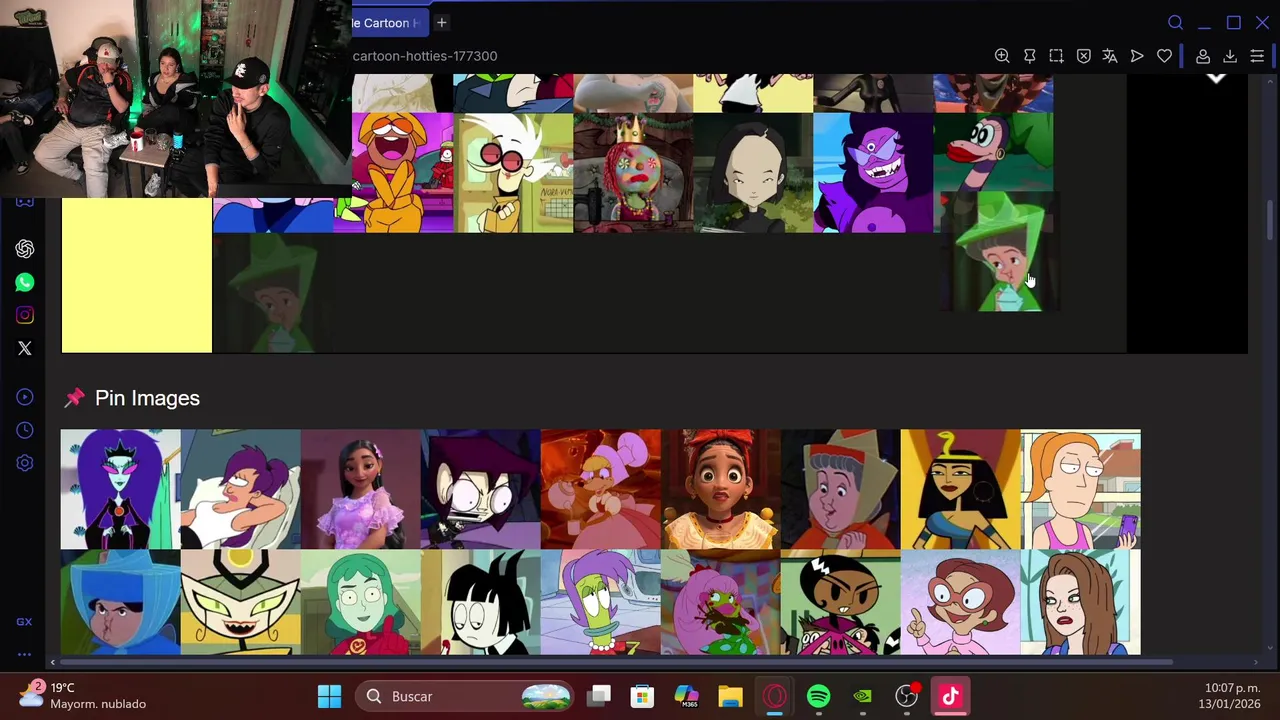Select the pink-haired frog character image
Image resolution: width=1280 pixels, height=720 pixels.
click(720, 603)
